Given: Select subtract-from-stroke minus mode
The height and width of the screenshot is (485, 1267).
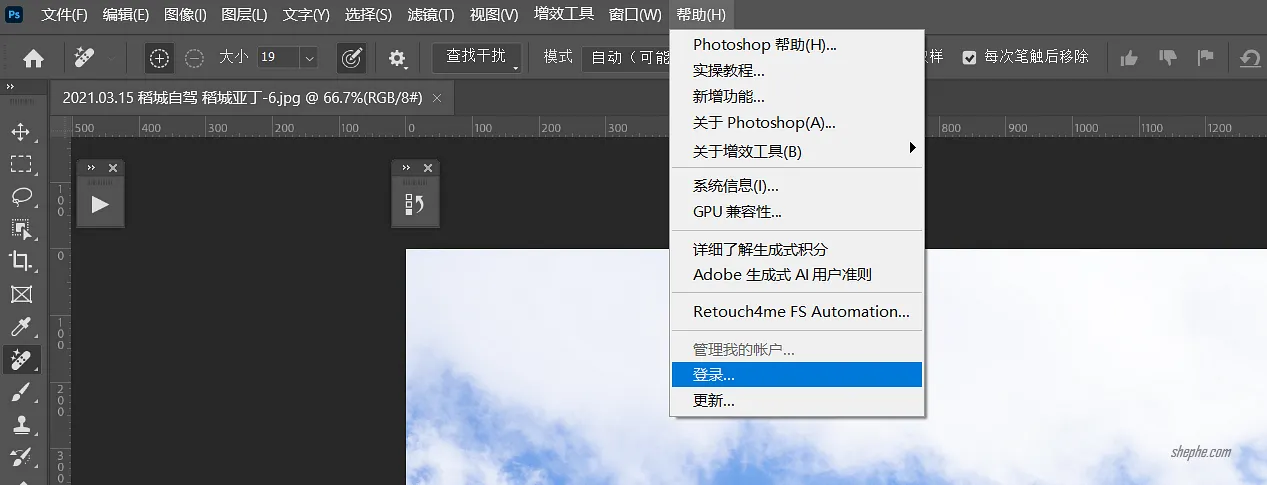Looking at the screenshot, I should [194, 58].
